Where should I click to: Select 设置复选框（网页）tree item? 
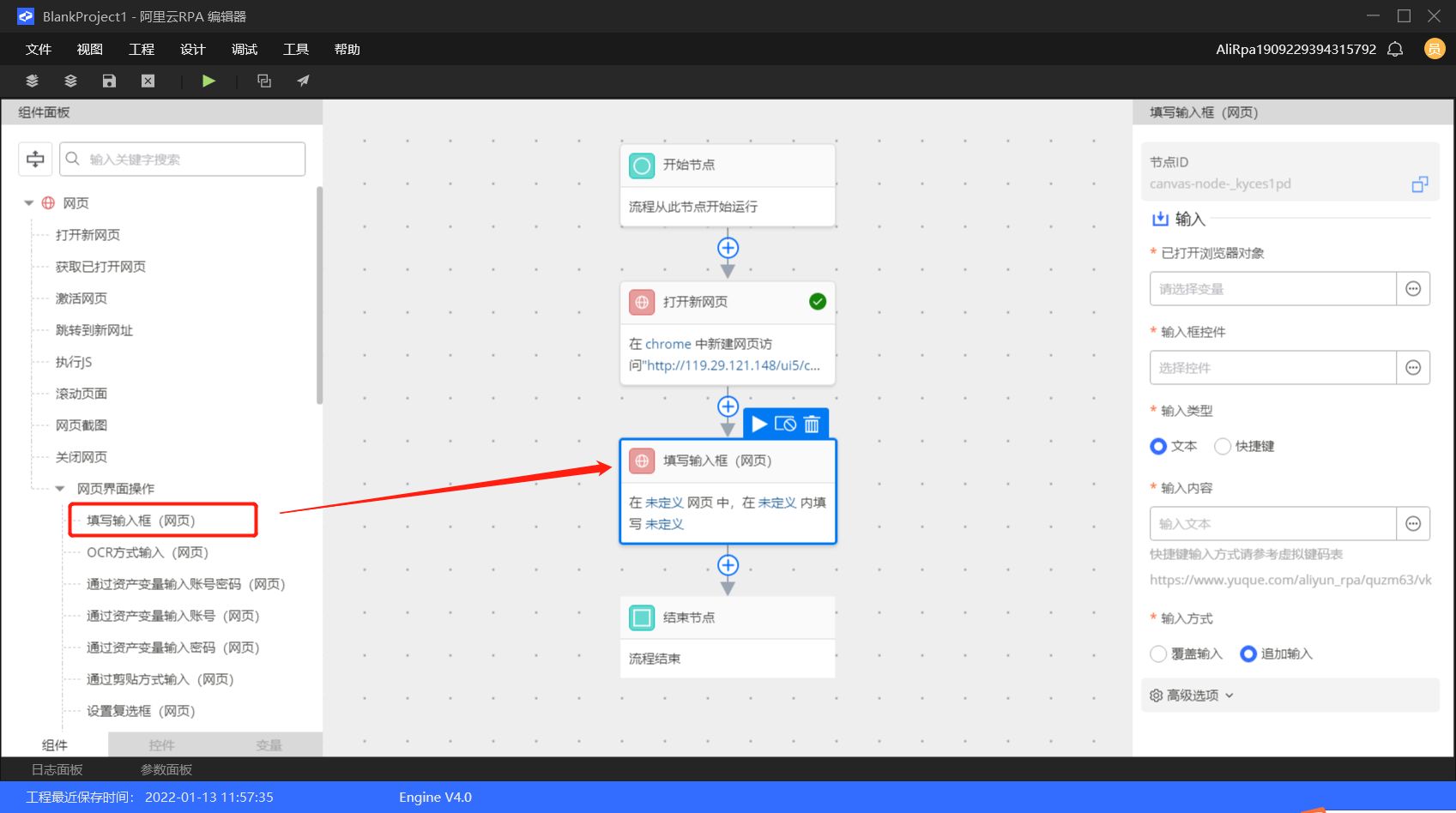pyautogui.click(x=142, y=711)
